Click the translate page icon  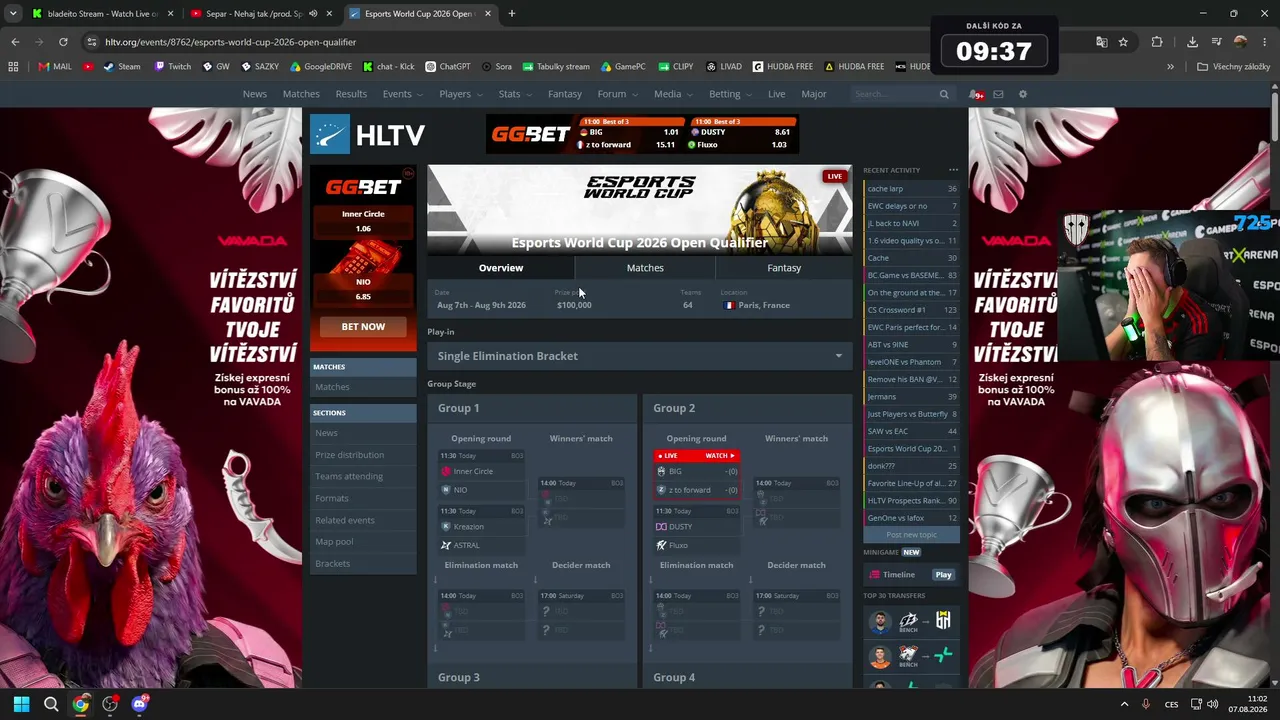tap(1101, 42)
